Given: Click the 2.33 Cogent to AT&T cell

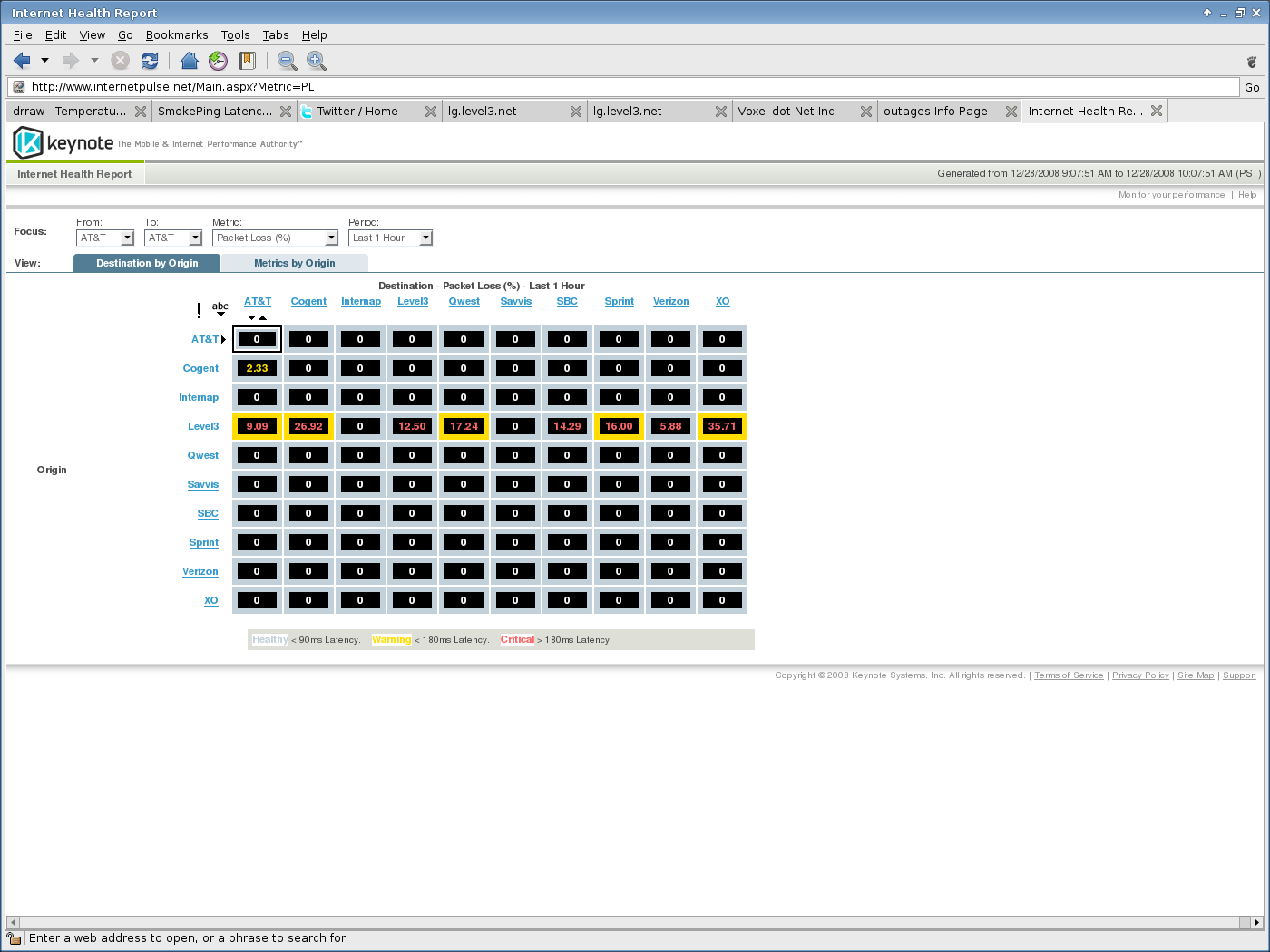Looking at the screenshot, I should [257, 368].
